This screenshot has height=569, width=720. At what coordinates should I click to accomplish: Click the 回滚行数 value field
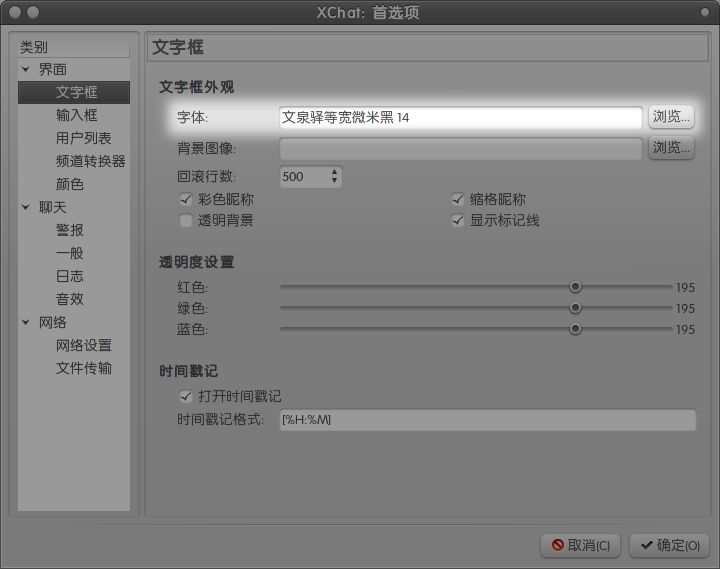pos(304,177)
